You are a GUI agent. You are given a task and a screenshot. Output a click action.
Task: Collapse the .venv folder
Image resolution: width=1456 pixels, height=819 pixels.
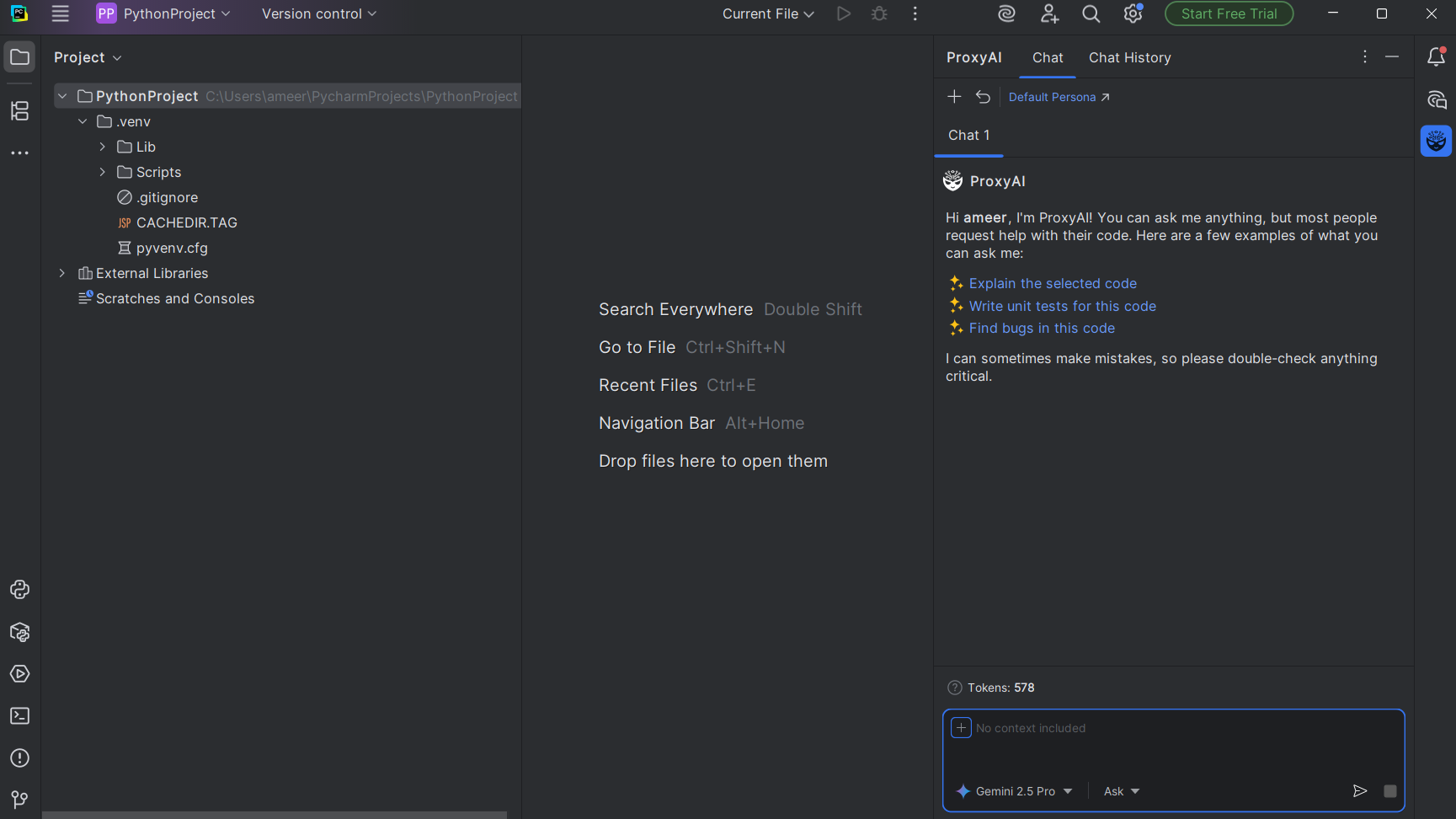(83, 121)
